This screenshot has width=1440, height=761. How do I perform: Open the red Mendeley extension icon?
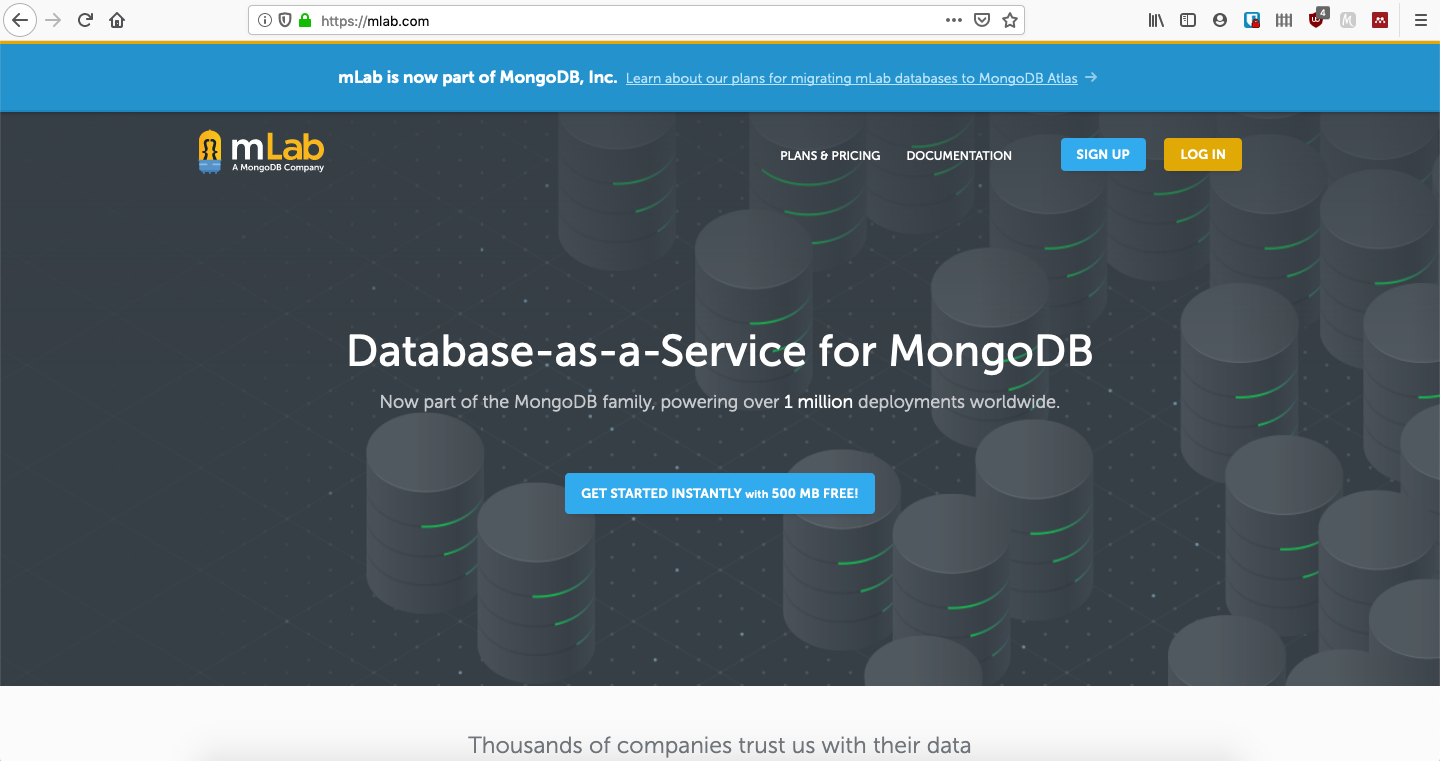point(1380,20)
